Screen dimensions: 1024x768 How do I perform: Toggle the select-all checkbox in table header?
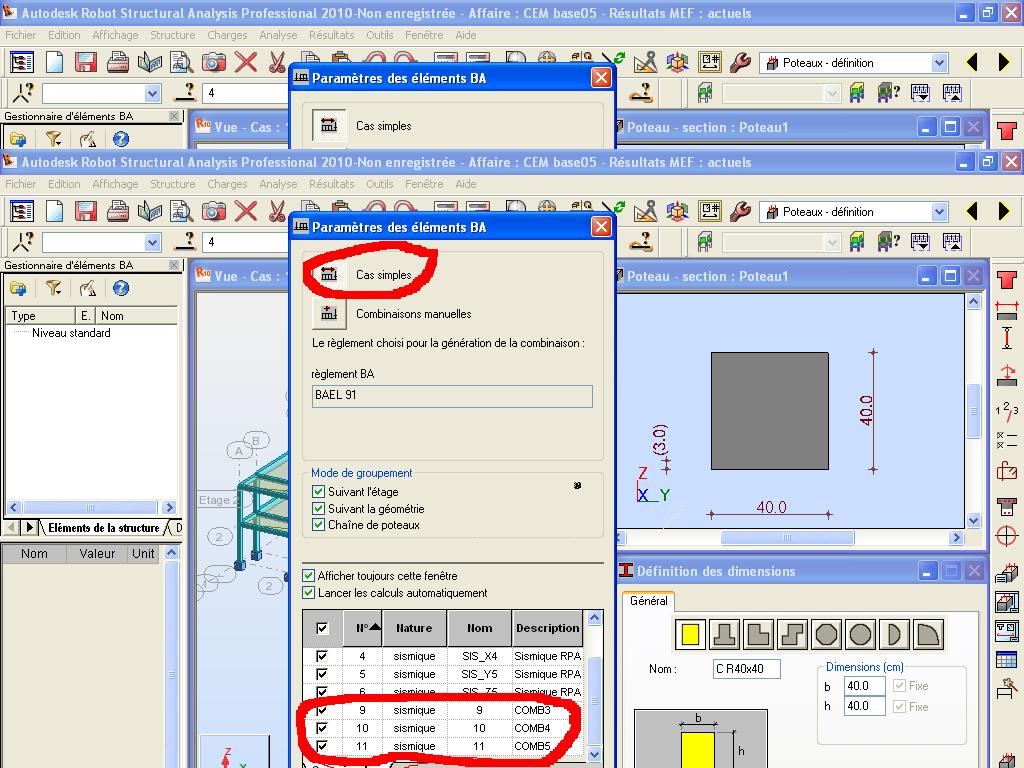(x=322, y=628)
